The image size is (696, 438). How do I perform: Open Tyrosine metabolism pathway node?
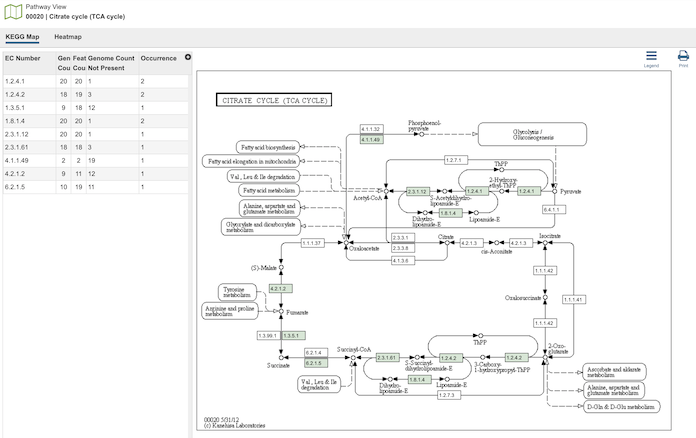(x=237, y=292)
